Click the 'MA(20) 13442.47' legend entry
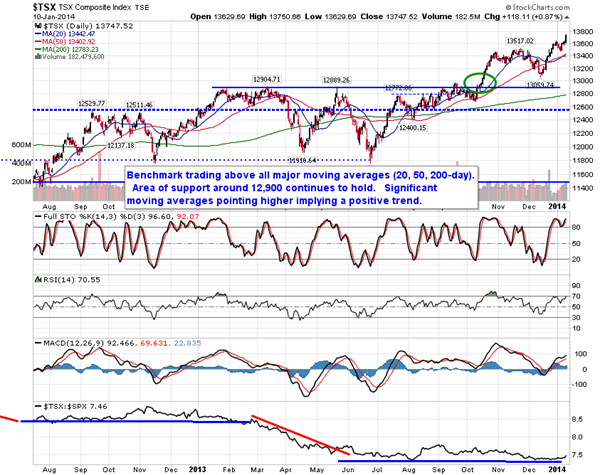 click(x=68, y=34)
